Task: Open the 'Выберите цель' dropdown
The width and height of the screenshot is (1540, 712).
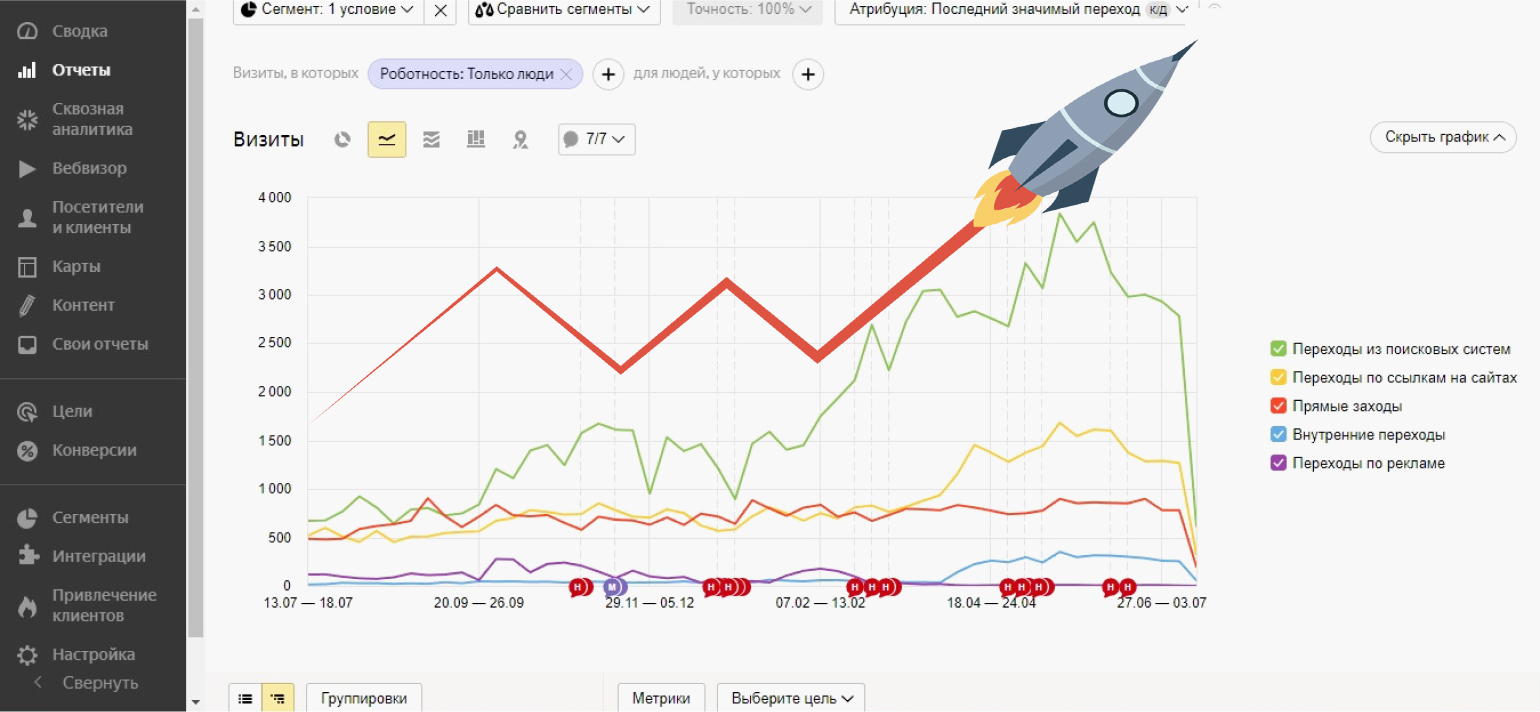Action: pyautogui.click(x=791, y=698)
